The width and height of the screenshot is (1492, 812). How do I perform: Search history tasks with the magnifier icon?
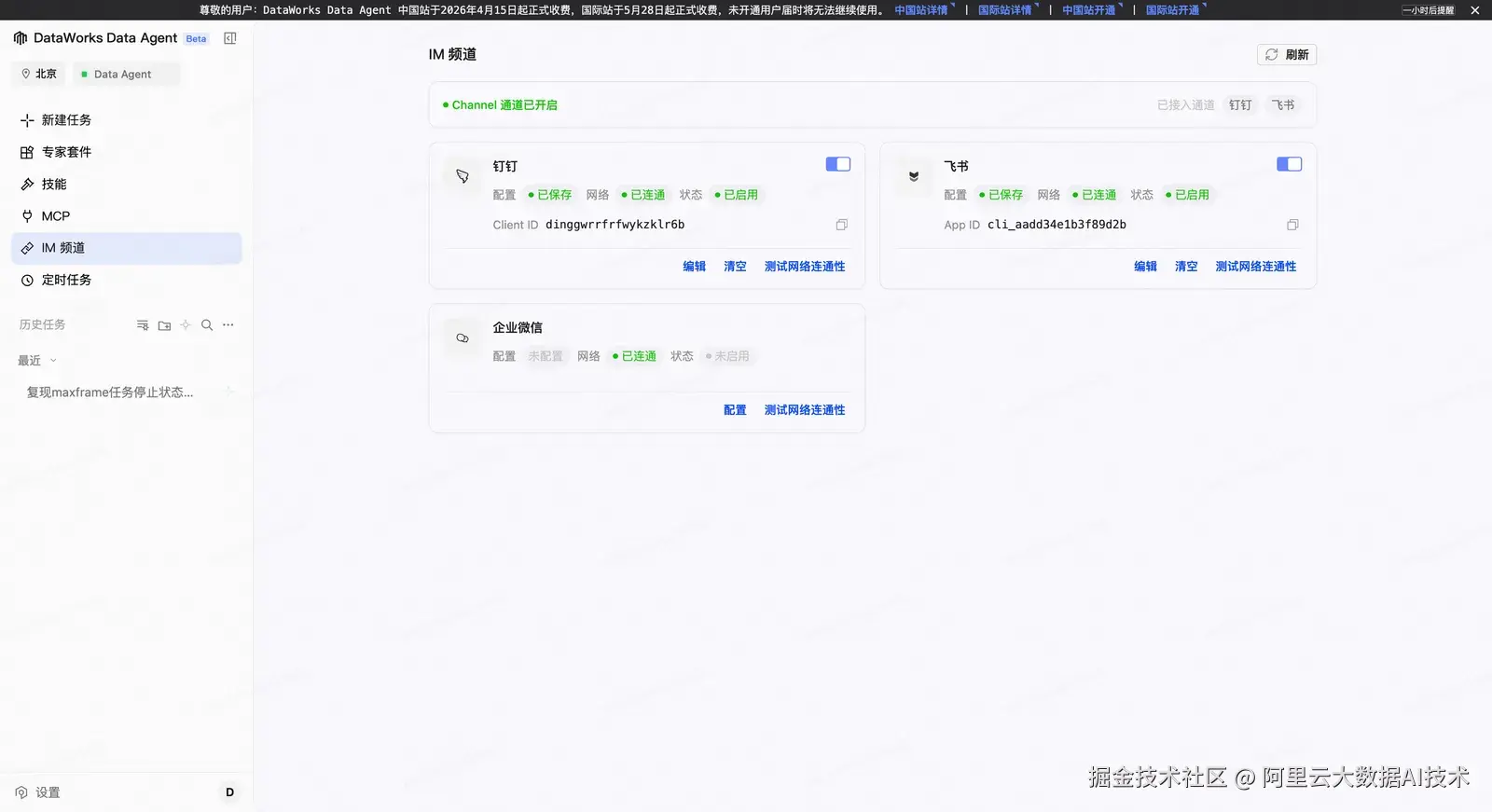tap(207, 325)
